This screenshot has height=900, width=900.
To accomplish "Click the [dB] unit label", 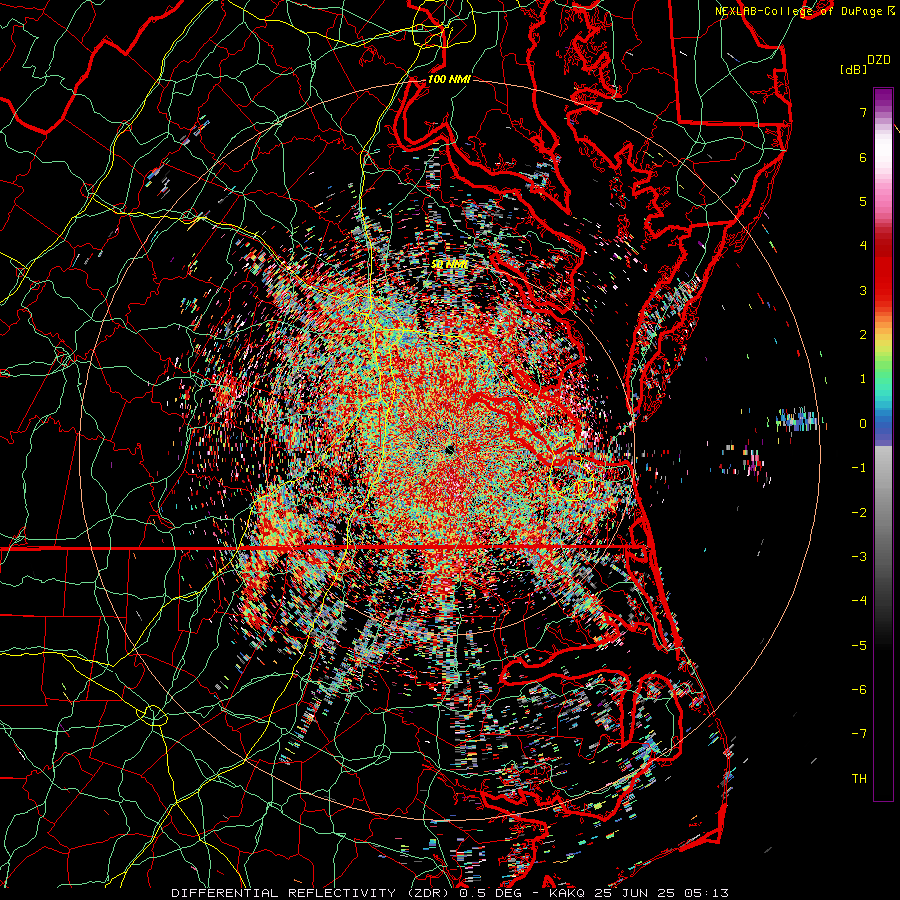I will [x=853, y=69].
